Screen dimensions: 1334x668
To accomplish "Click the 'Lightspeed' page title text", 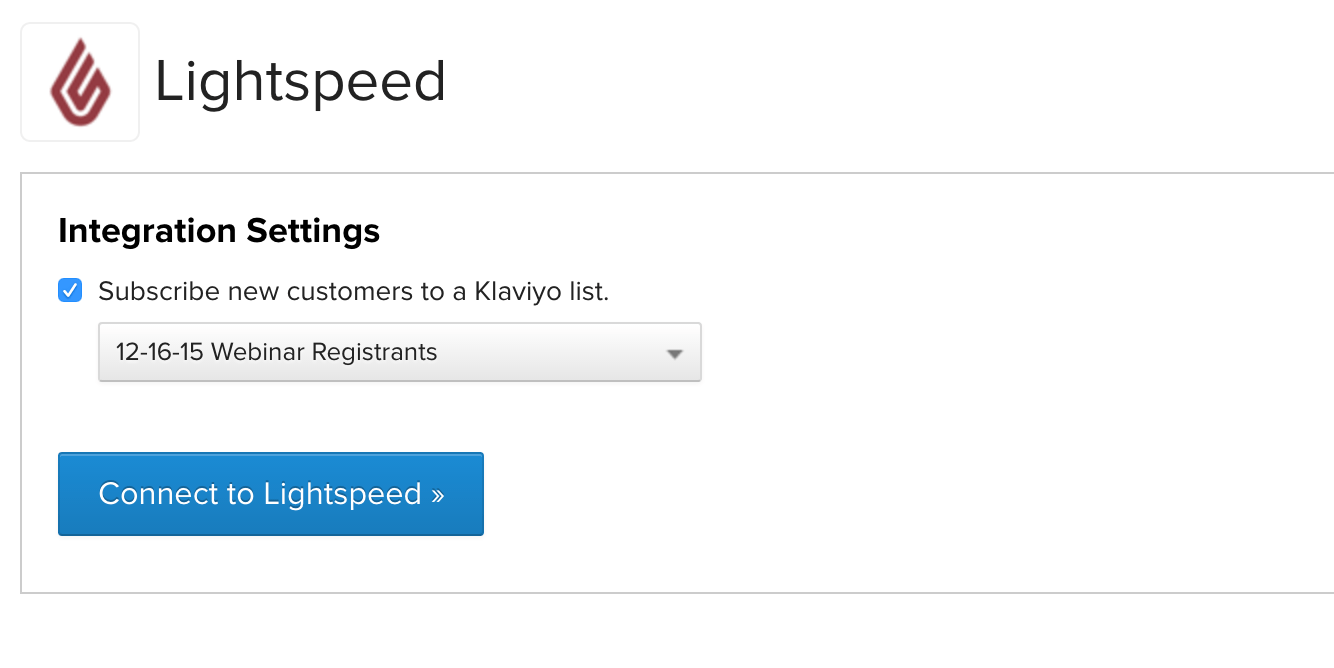I will pyautogui.click(x=300, y=82).
